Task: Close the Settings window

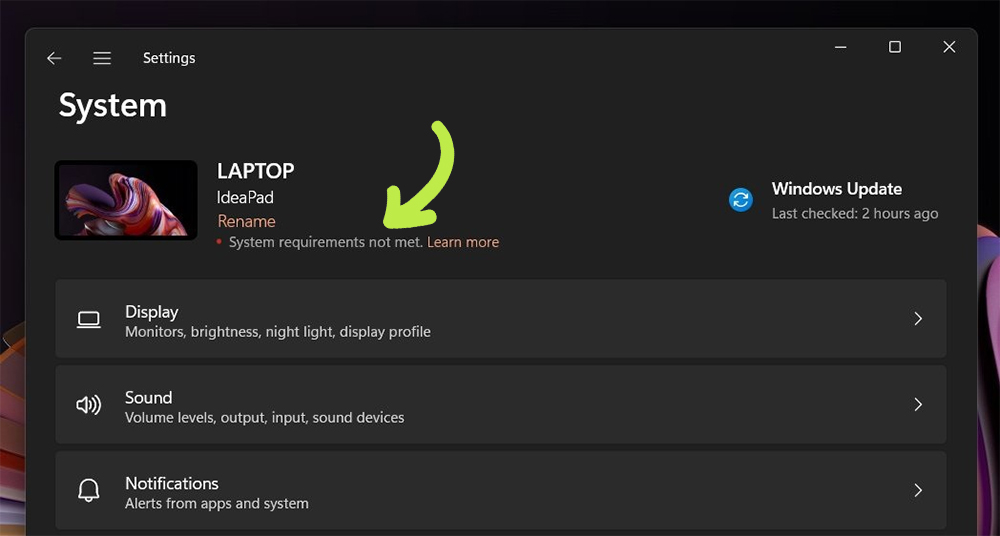Action: click(x=949, y=47)
